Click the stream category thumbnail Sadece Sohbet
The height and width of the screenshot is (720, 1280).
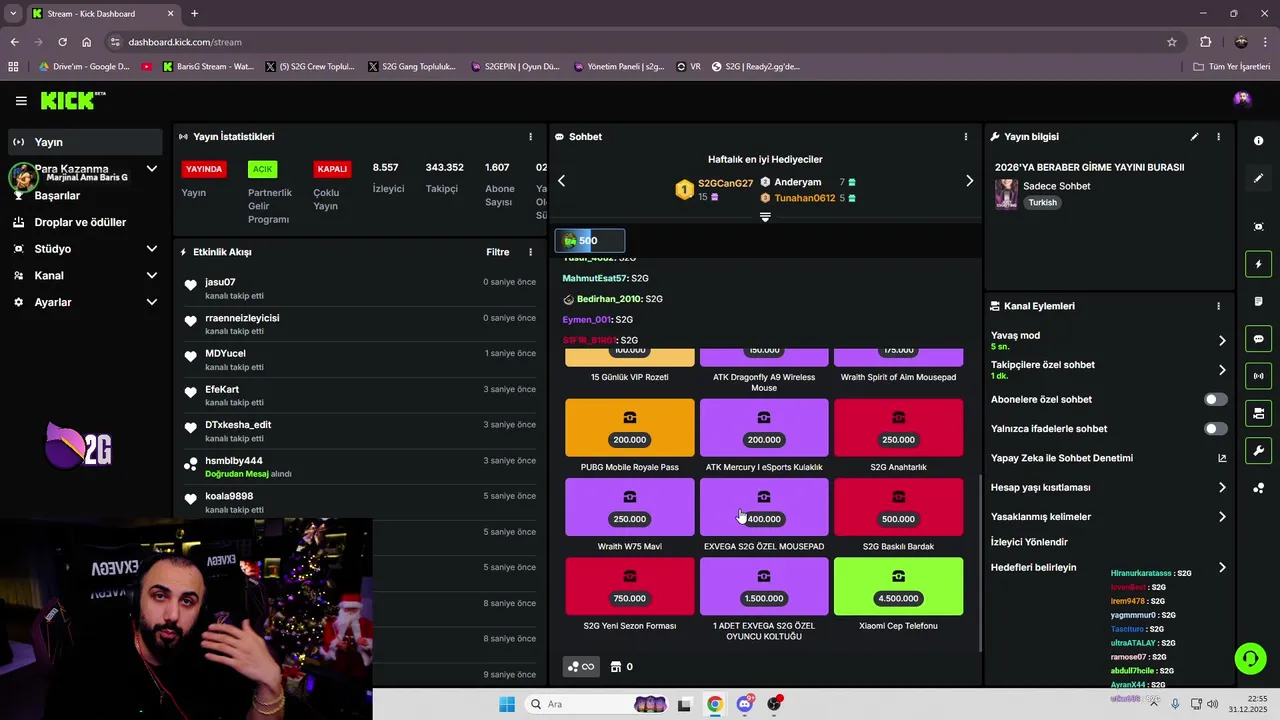pyautogui.click(x=1006, y=194)
